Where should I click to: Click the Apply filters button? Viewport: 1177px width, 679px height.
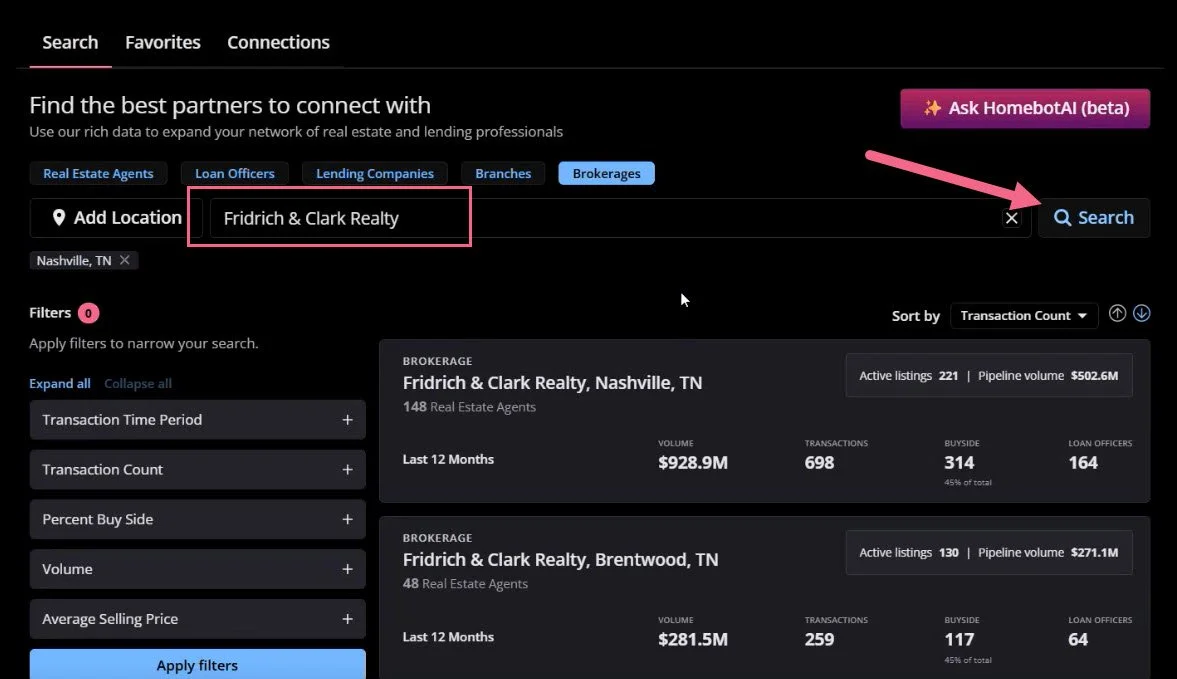(x=197, y=665)
